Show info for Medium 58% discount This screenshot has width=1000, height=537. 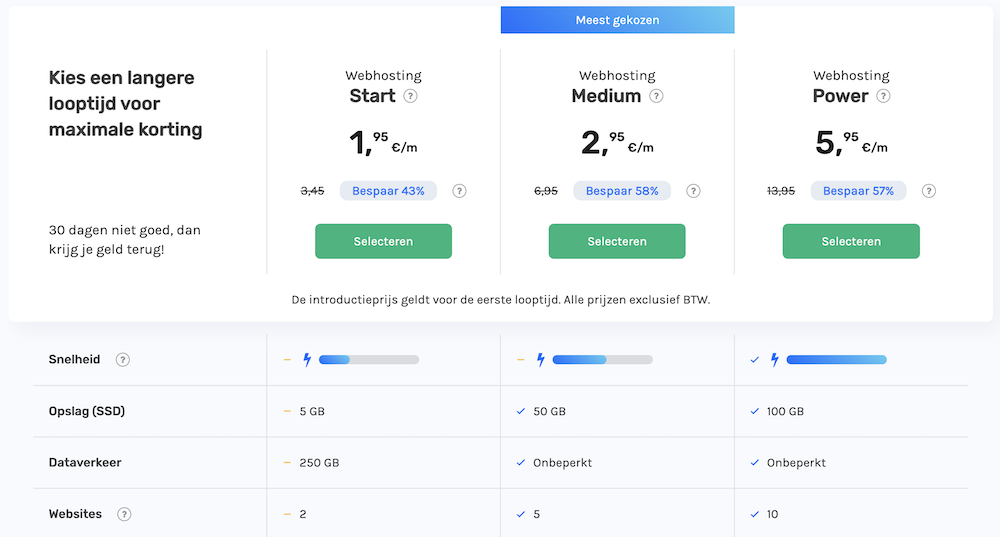[x=693, y=191]
